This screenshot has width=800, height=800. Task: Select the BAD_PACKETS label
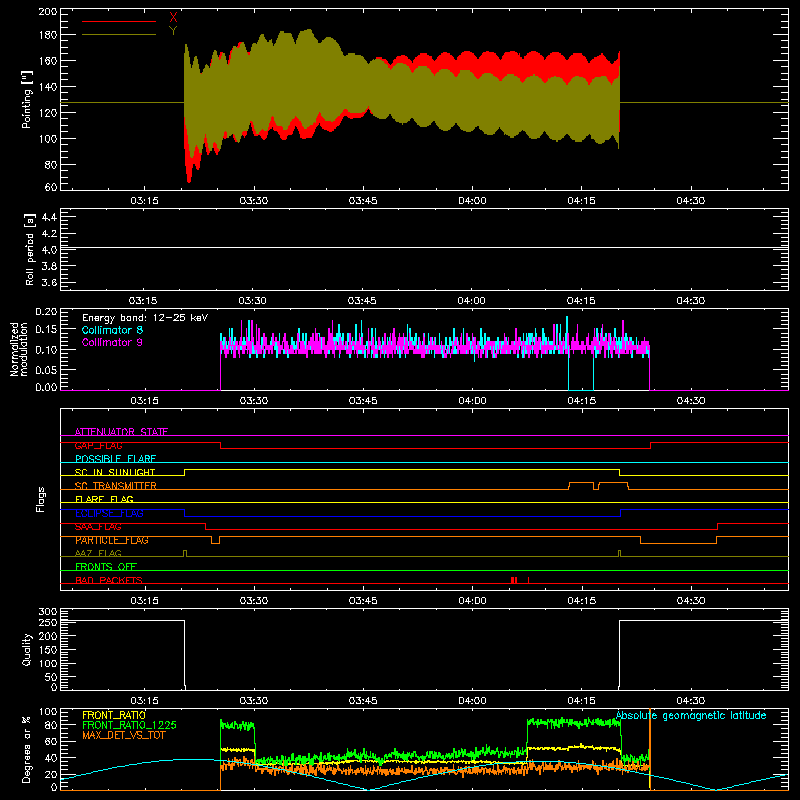point(109,580)
